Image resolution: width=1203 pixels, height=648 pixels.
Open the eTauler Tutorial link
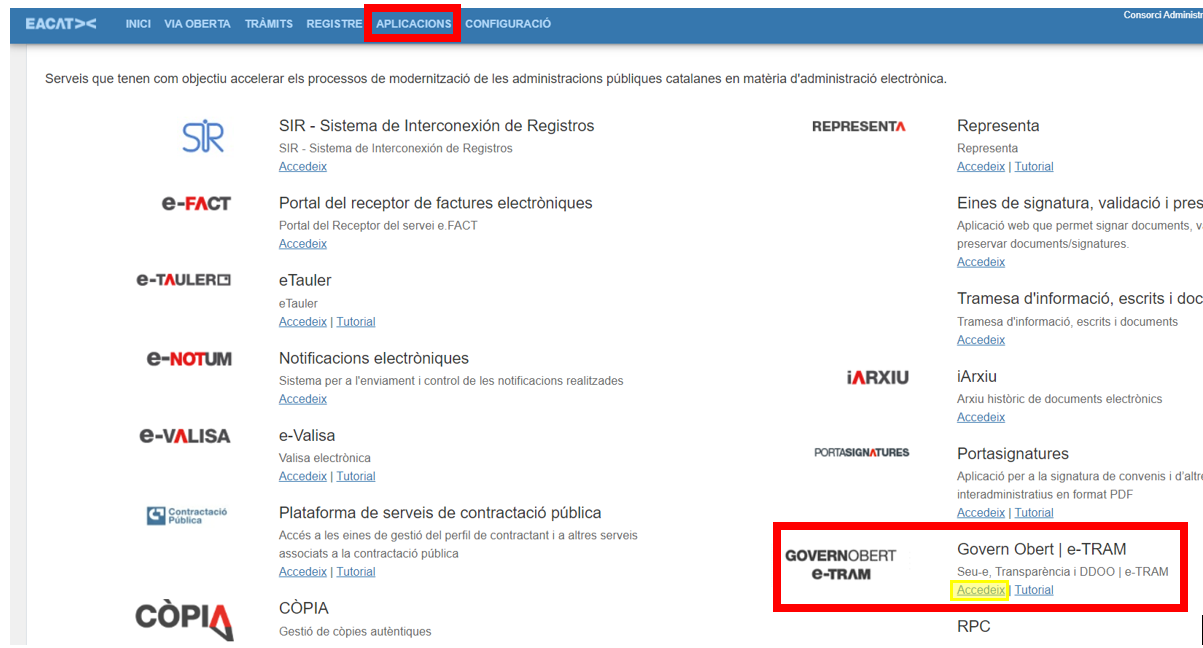coord(356,322)
